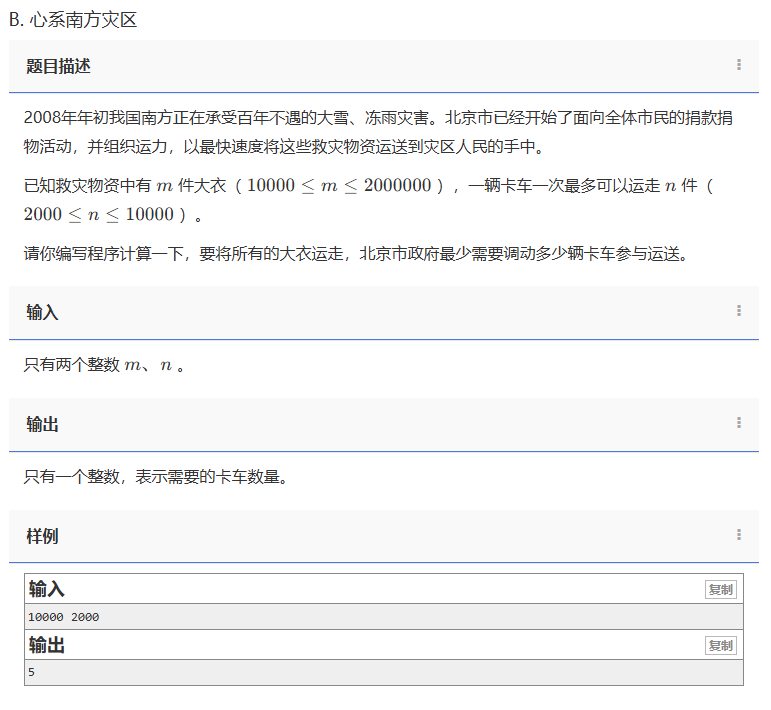Click the 输出 label in sample box
The image size is (771, 710).
pos(47,645)
